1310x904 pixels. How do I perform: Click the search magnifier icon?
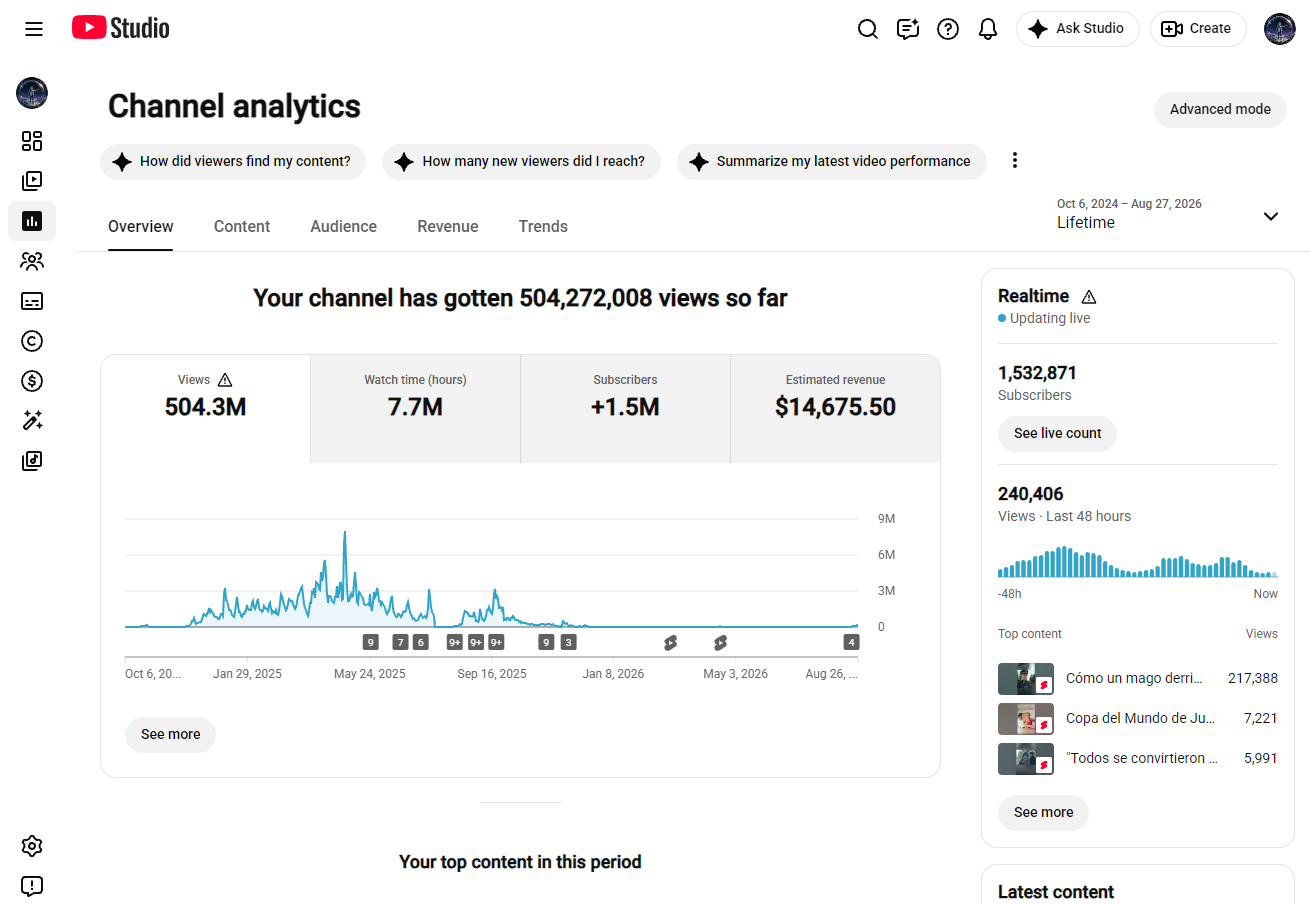coord(868,29)
